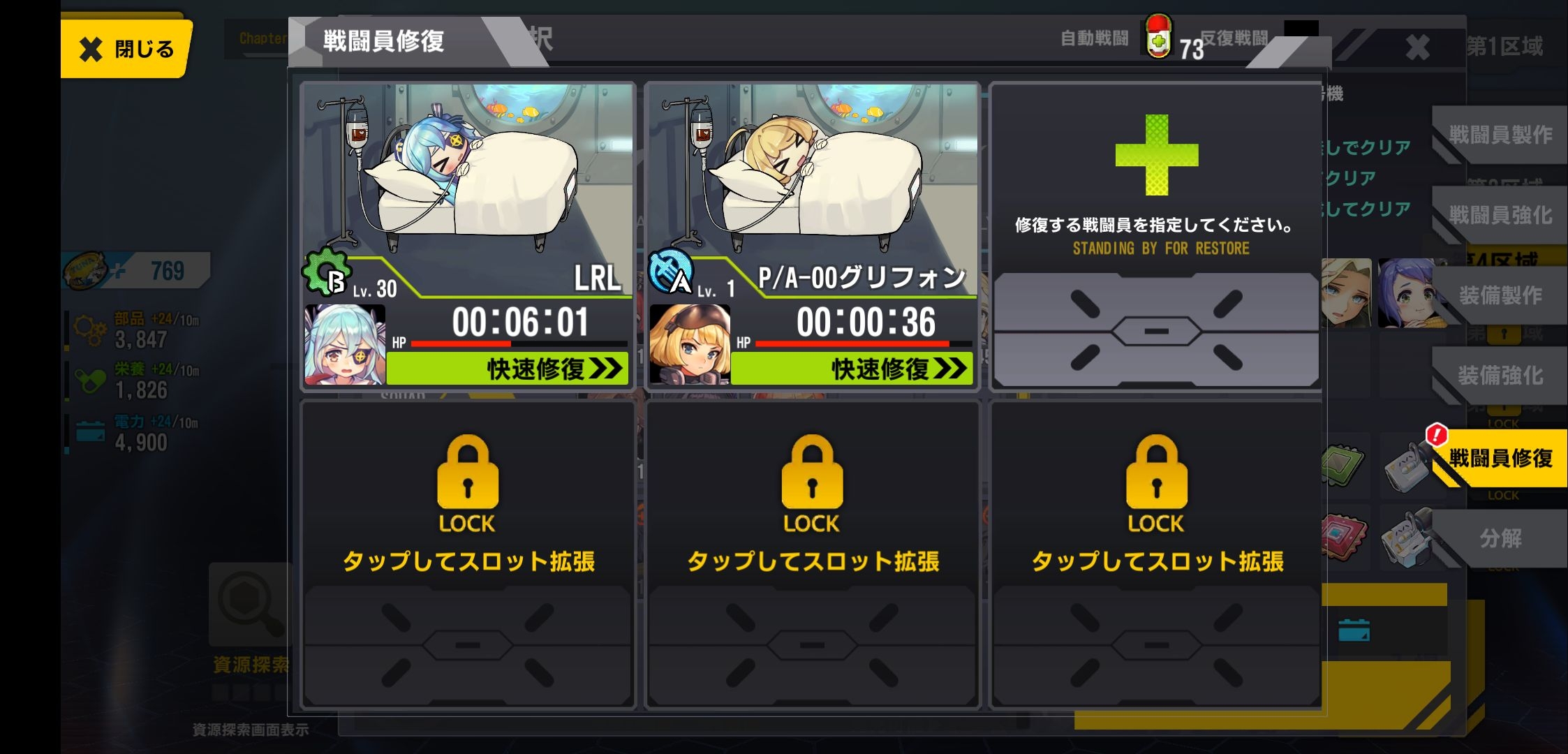Open the 分解 side tab
The height and width of the screenshot is (754, 1568).
pyautogui.click(x=1500, y=538)
